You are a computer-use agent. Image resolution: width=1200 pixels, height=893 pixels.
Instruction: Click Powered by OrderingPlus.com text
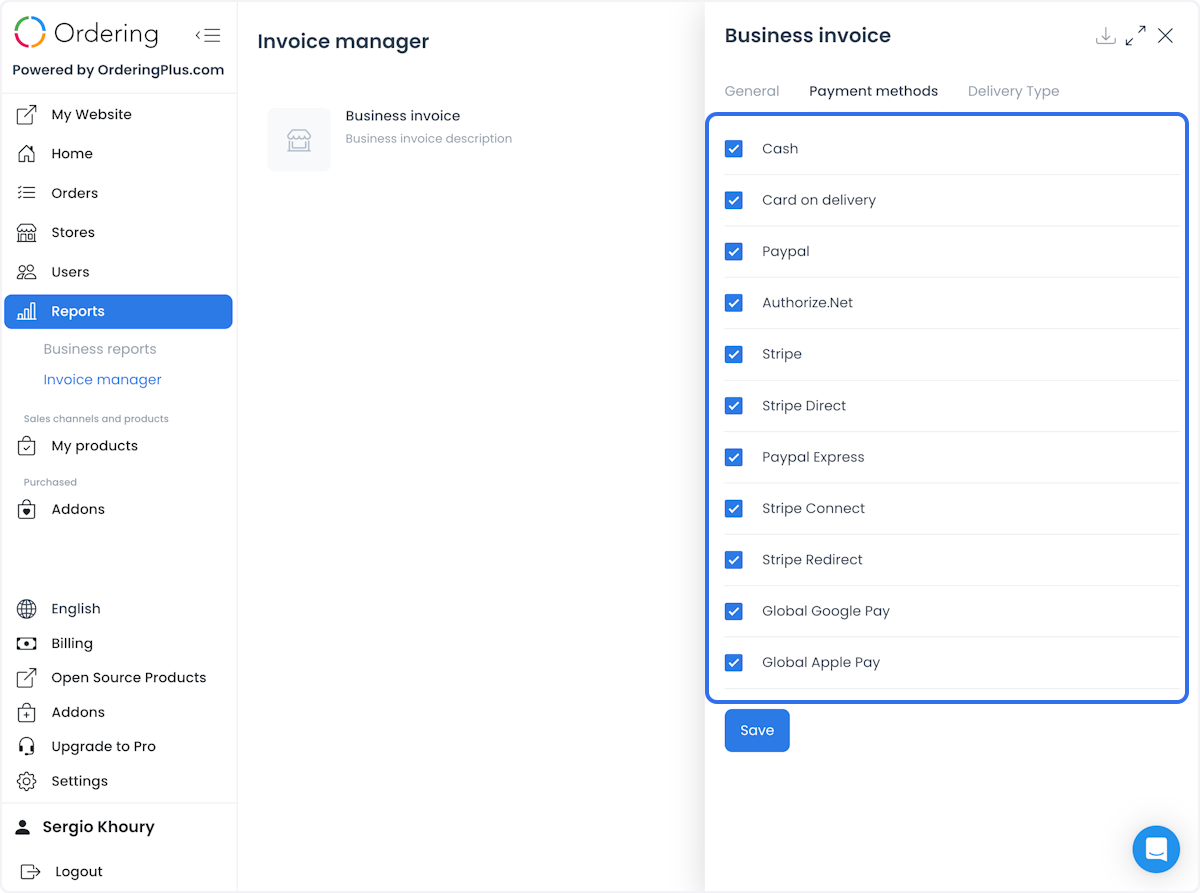tap(118, 70)
